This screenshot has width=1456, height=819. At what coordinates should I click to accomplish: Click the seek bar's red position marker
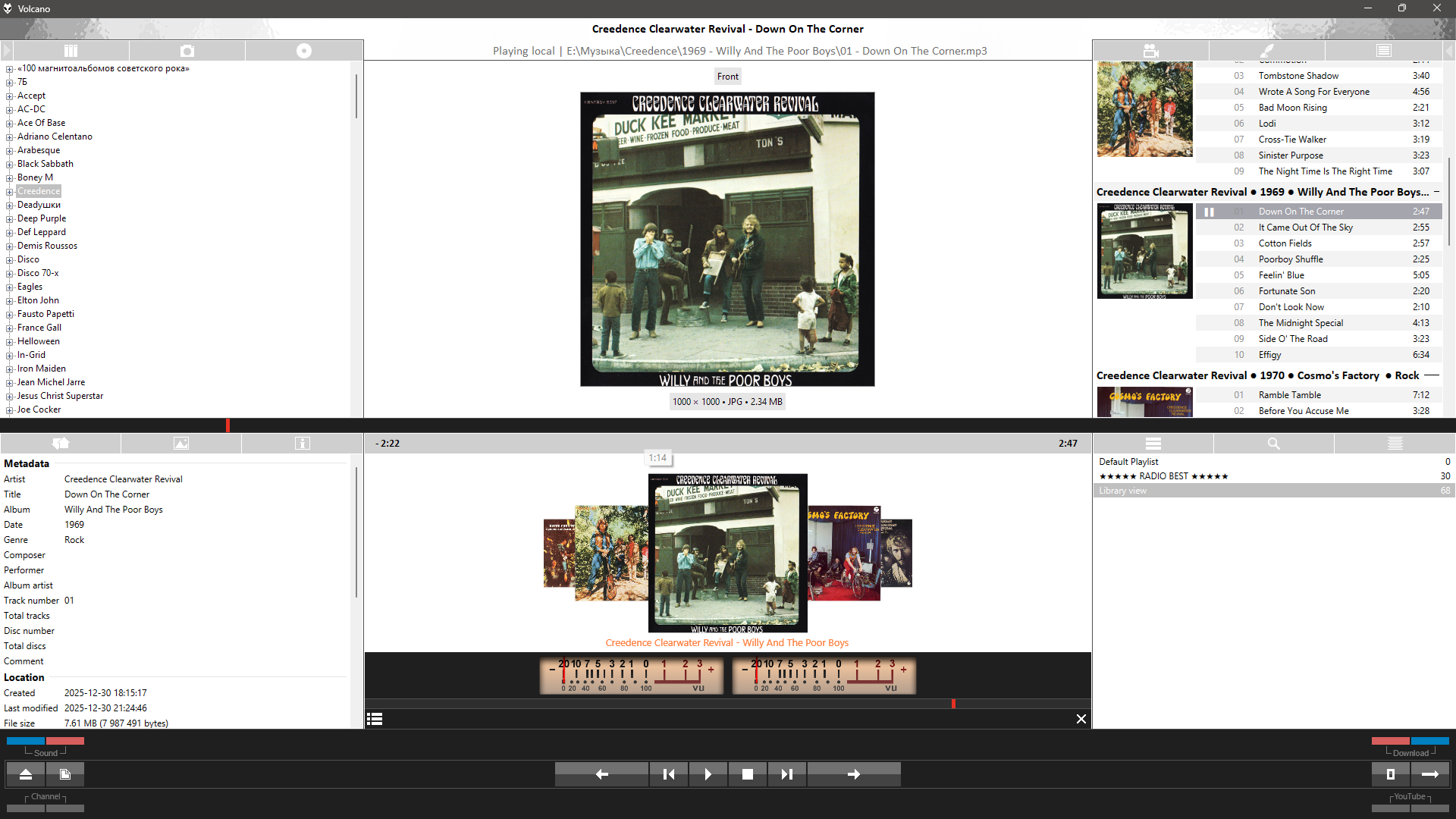coord(227,425)
